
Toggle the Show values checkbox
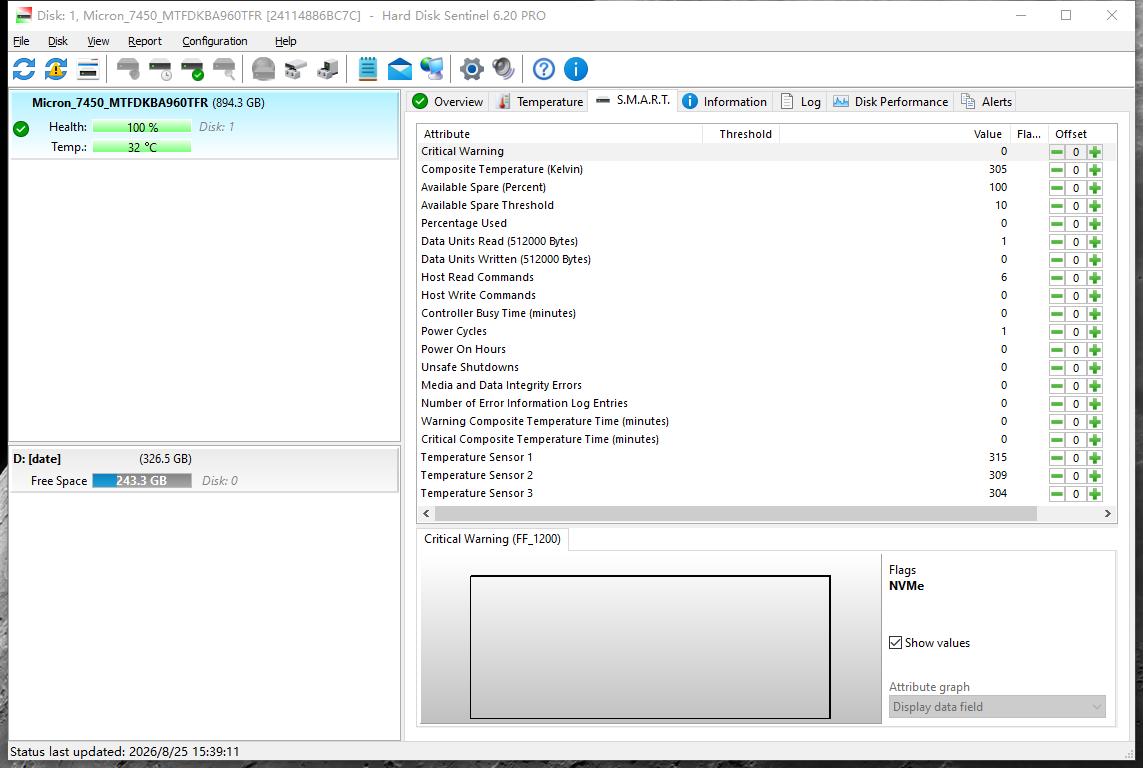click(x=895, y=643)
